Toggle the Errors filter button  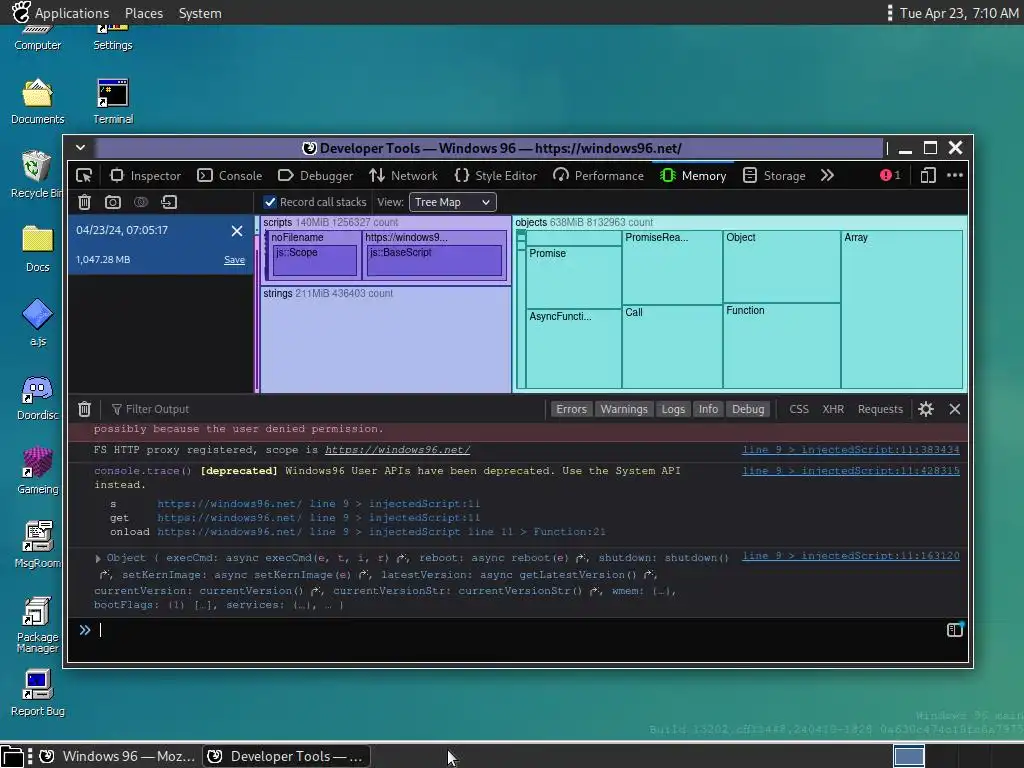pyautogui.click(x=571, y=409)
